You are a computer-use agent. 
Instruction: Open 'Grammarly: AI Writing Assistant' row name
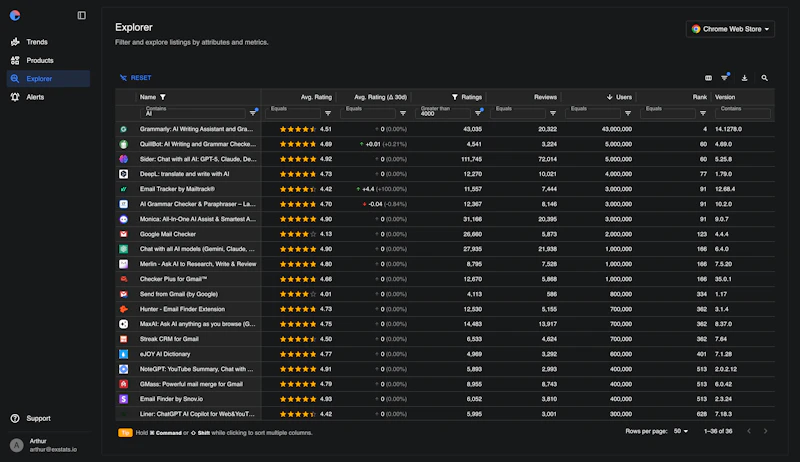coord(196,129)
